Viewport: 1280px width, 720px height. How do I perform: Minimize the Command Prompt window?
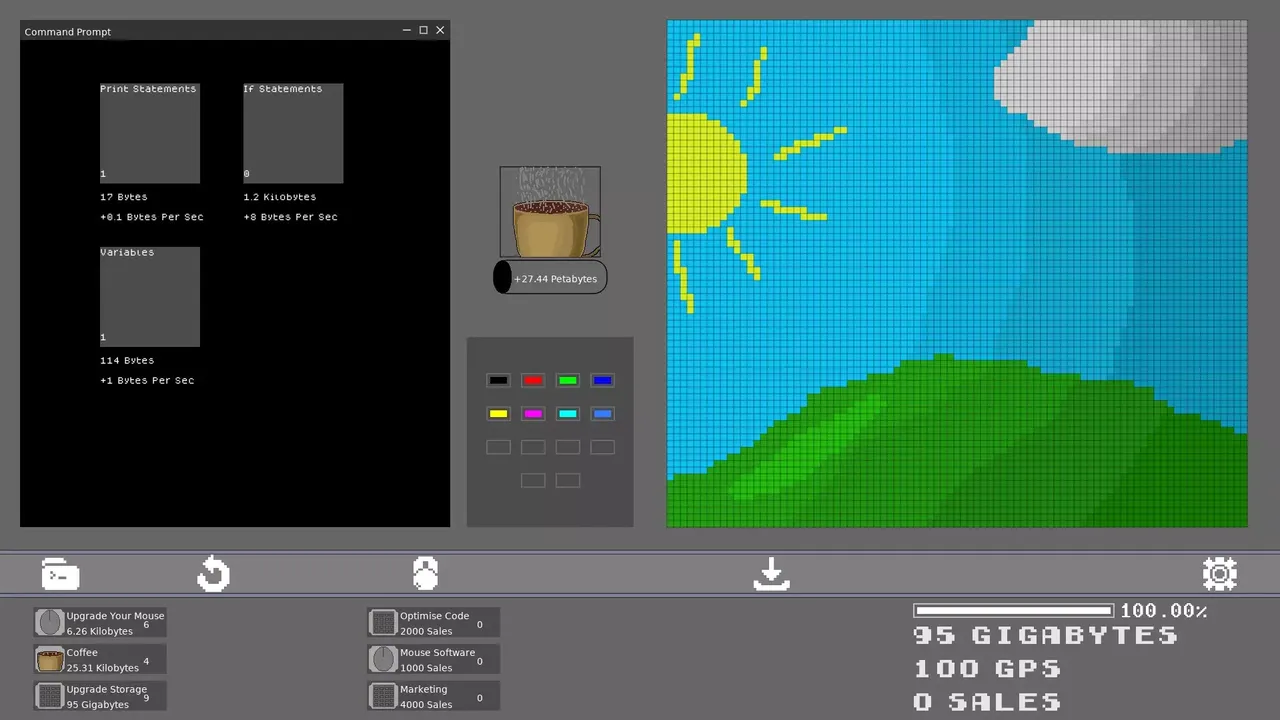click(407, 31)
